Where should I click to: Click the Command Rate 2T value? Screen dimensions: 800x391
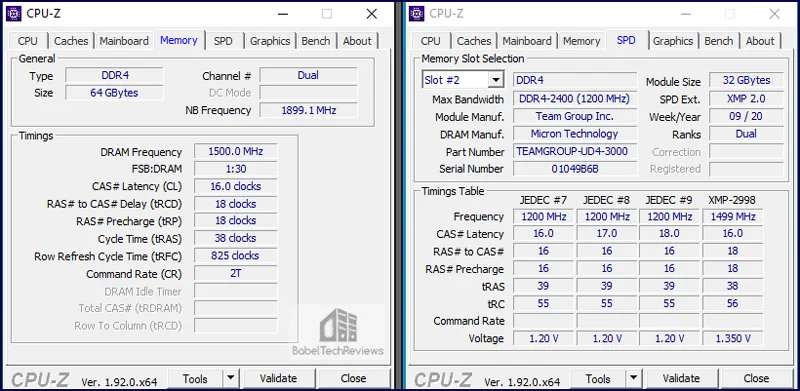click(236, 273)
